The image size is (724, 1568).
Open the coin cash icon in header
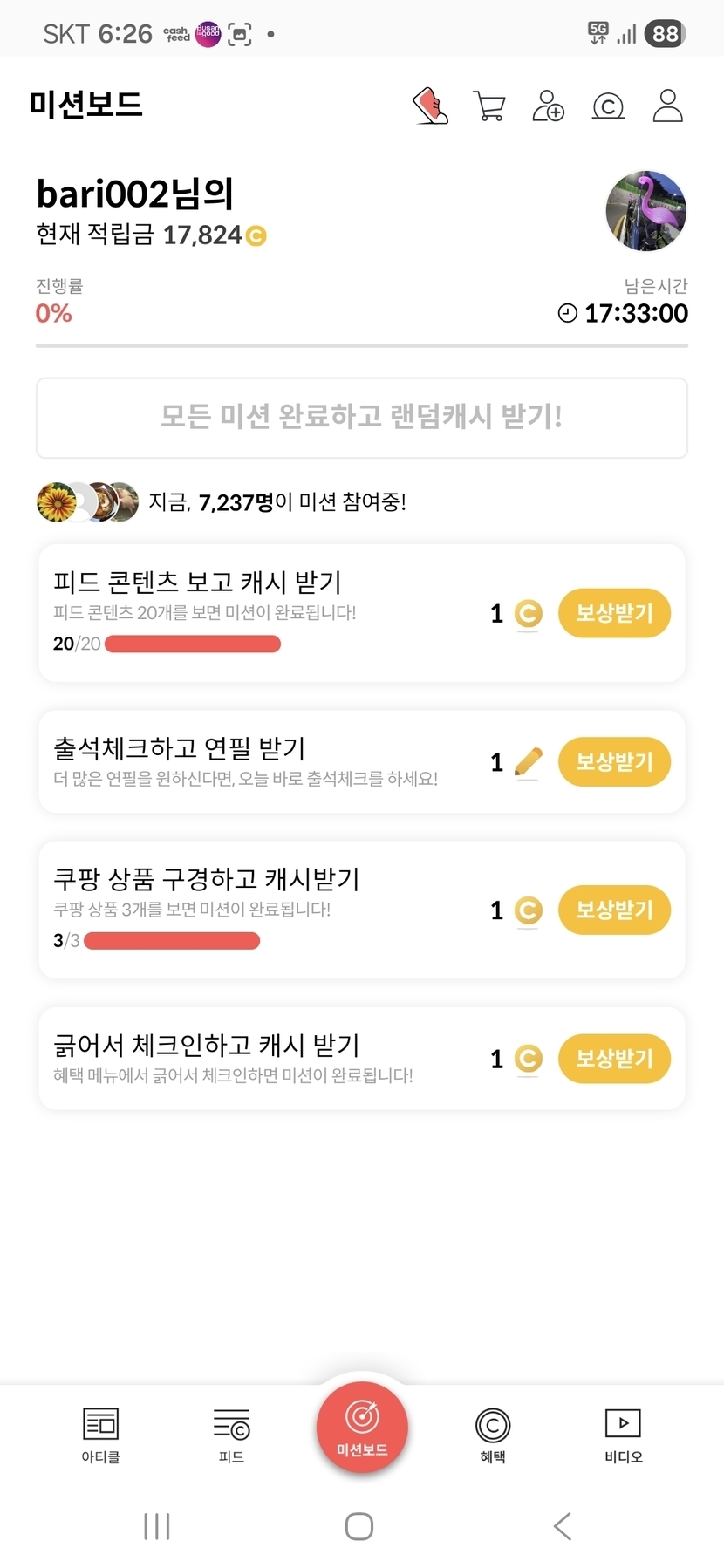click(608, 106)
